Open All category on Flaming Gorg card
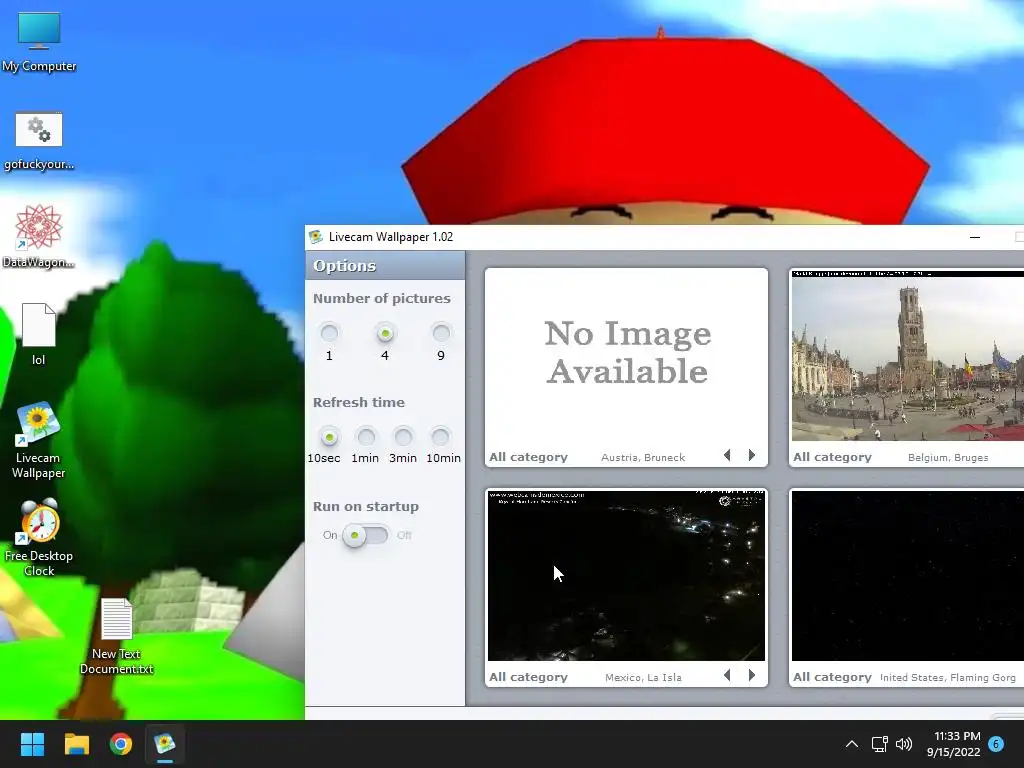 (x=832, y=677)
